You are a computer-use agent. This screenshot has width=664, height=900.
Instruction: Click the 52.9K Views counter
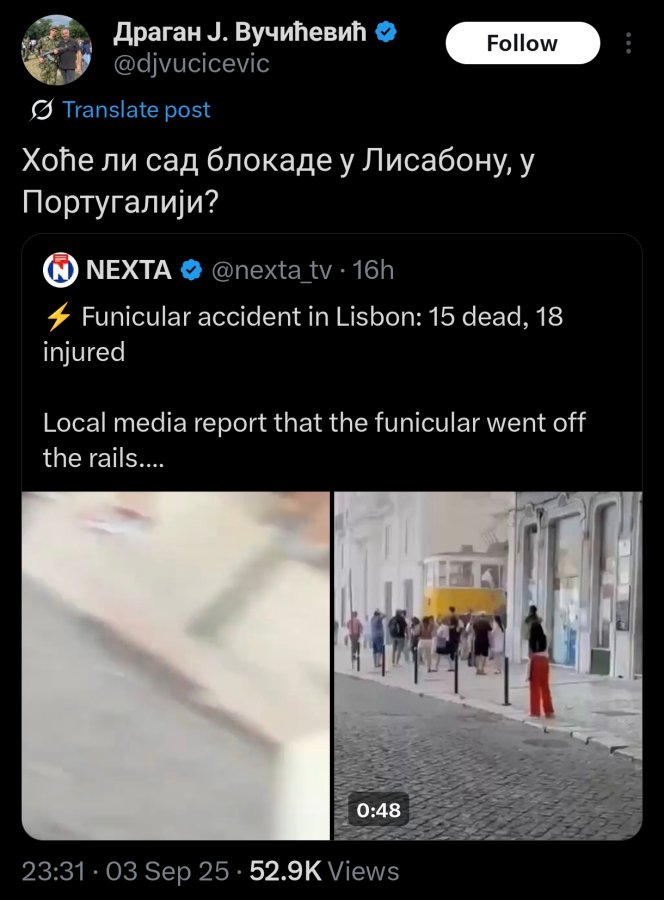click(324, 871)
